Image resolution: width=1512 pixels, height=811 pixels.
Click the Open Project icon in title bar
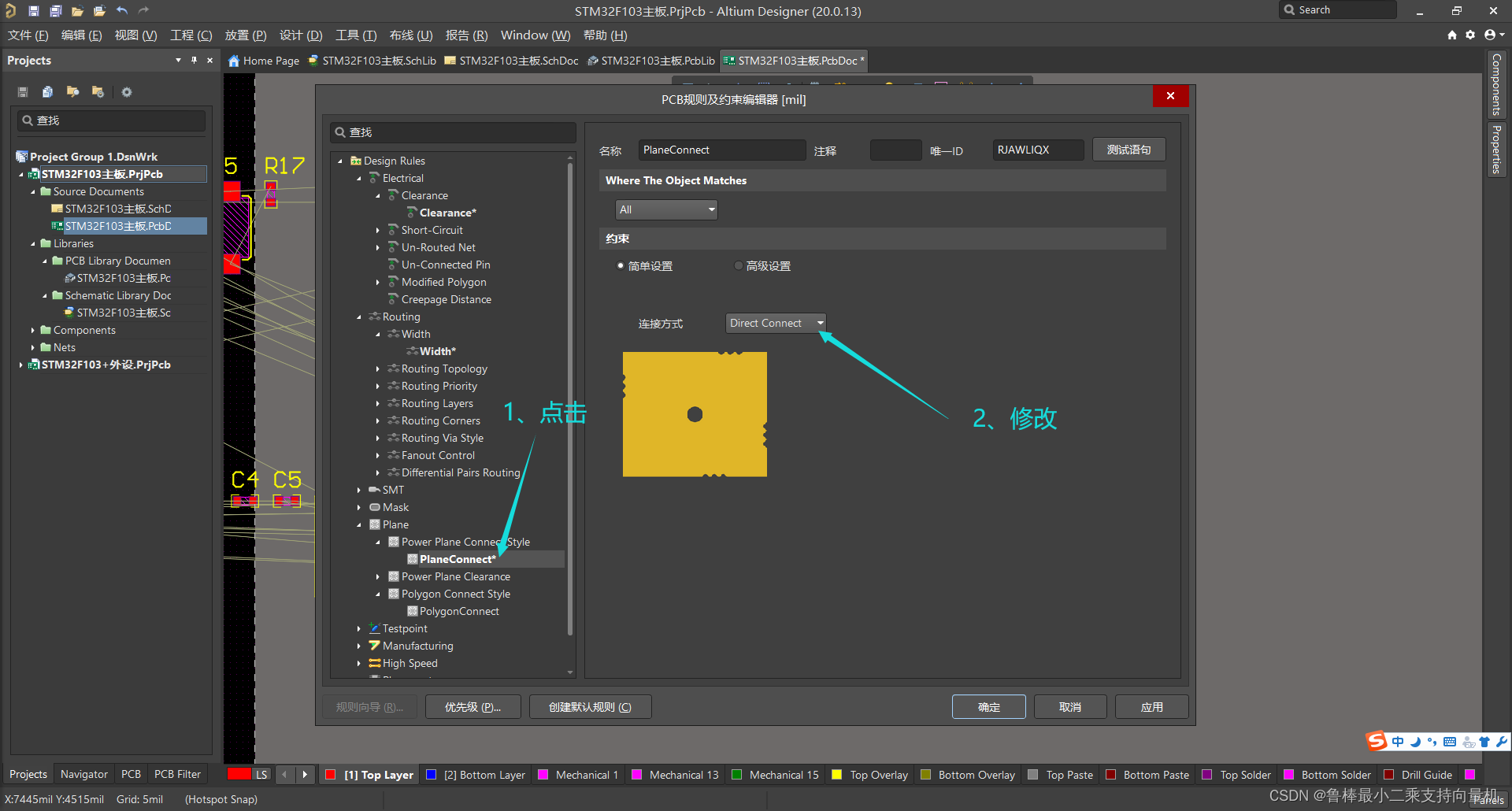pos(99,11)
